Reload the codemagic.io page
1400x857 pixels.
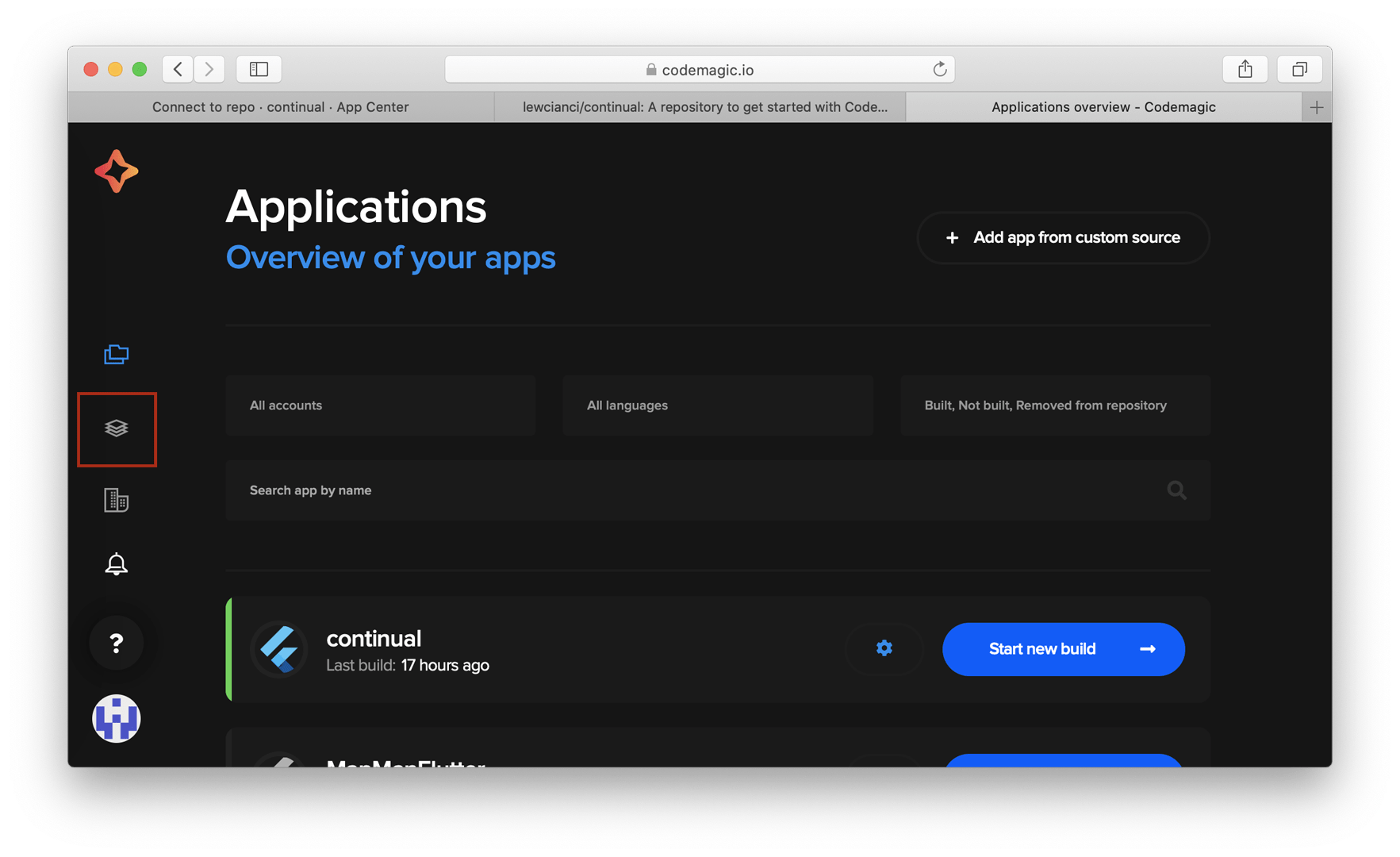pyautogui.click(x=940, y=69)
